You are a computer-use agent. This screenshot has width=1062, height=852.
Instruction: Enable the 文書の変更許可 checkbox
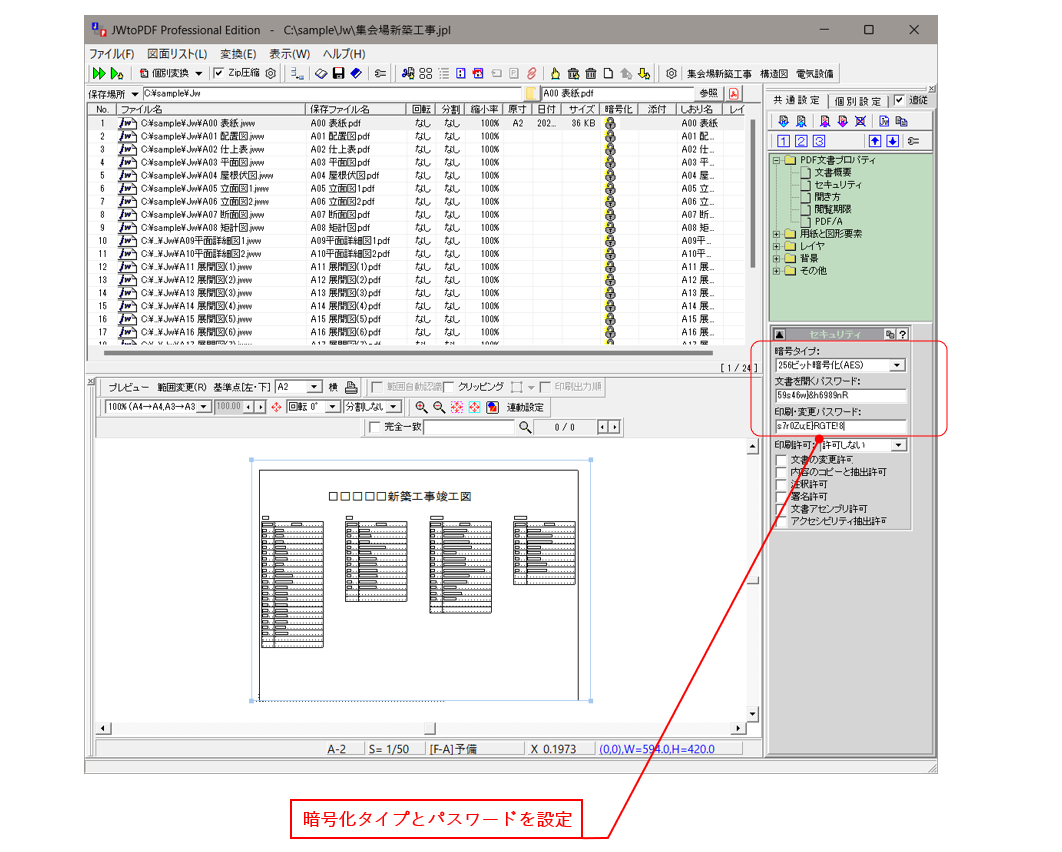pos(781,459)
